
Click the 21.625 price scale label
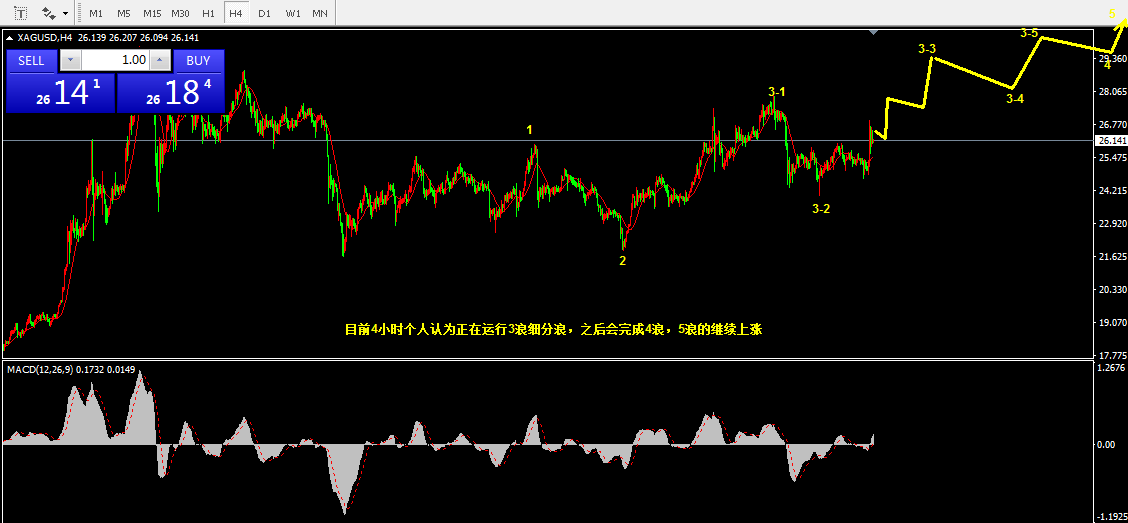1111,257
